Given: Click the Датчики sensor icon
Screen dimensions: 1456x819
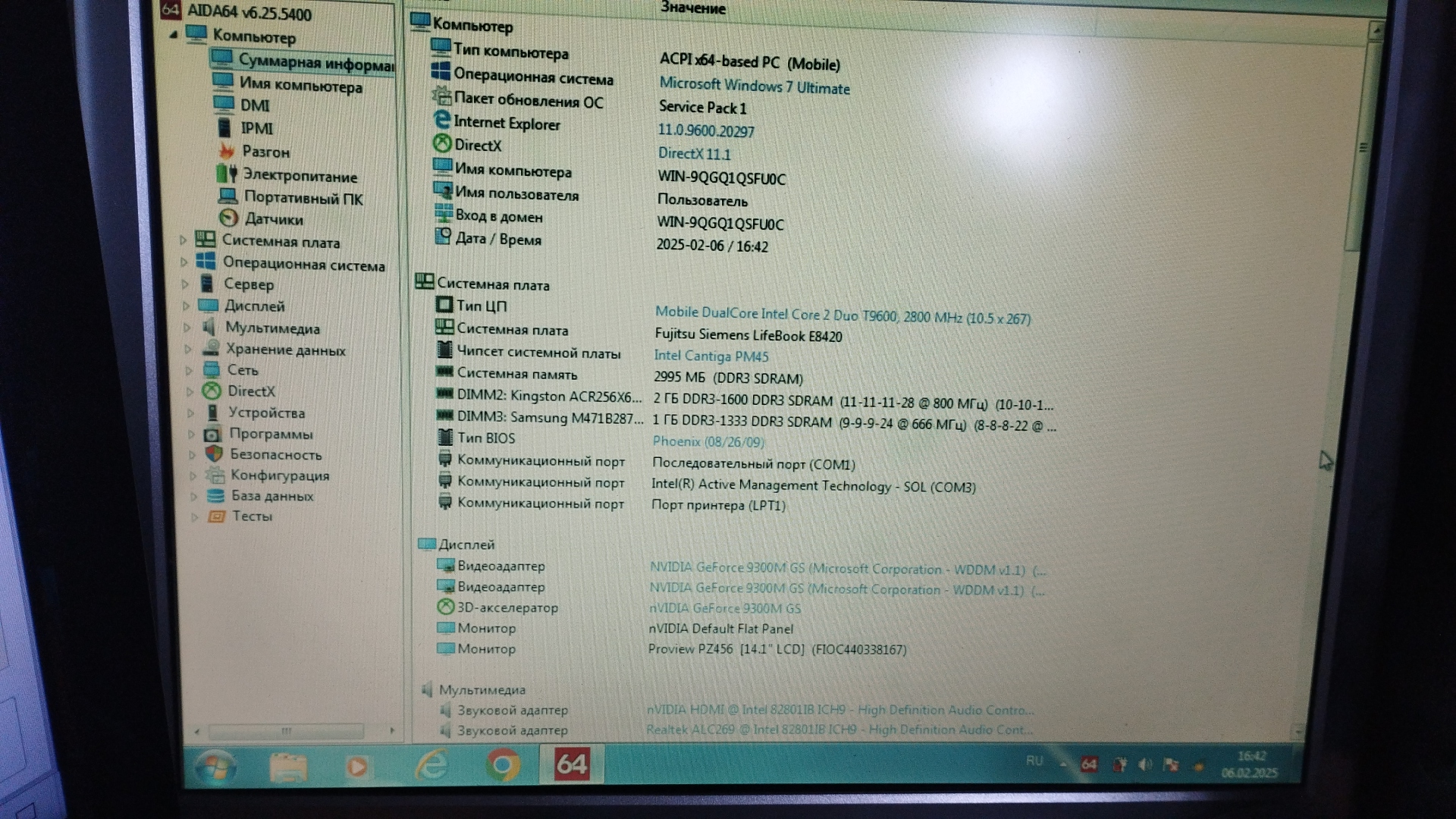Looking at the screenshot, I should coord(228,218).
